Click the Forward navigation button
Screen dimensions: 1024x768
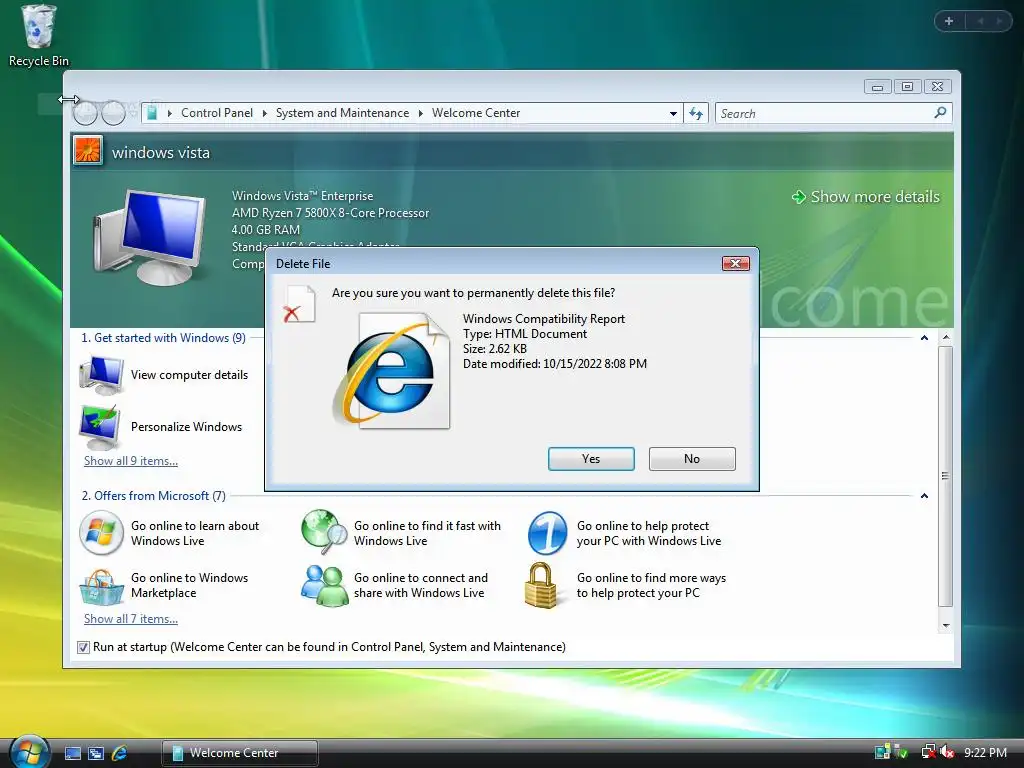pos(114,113)
